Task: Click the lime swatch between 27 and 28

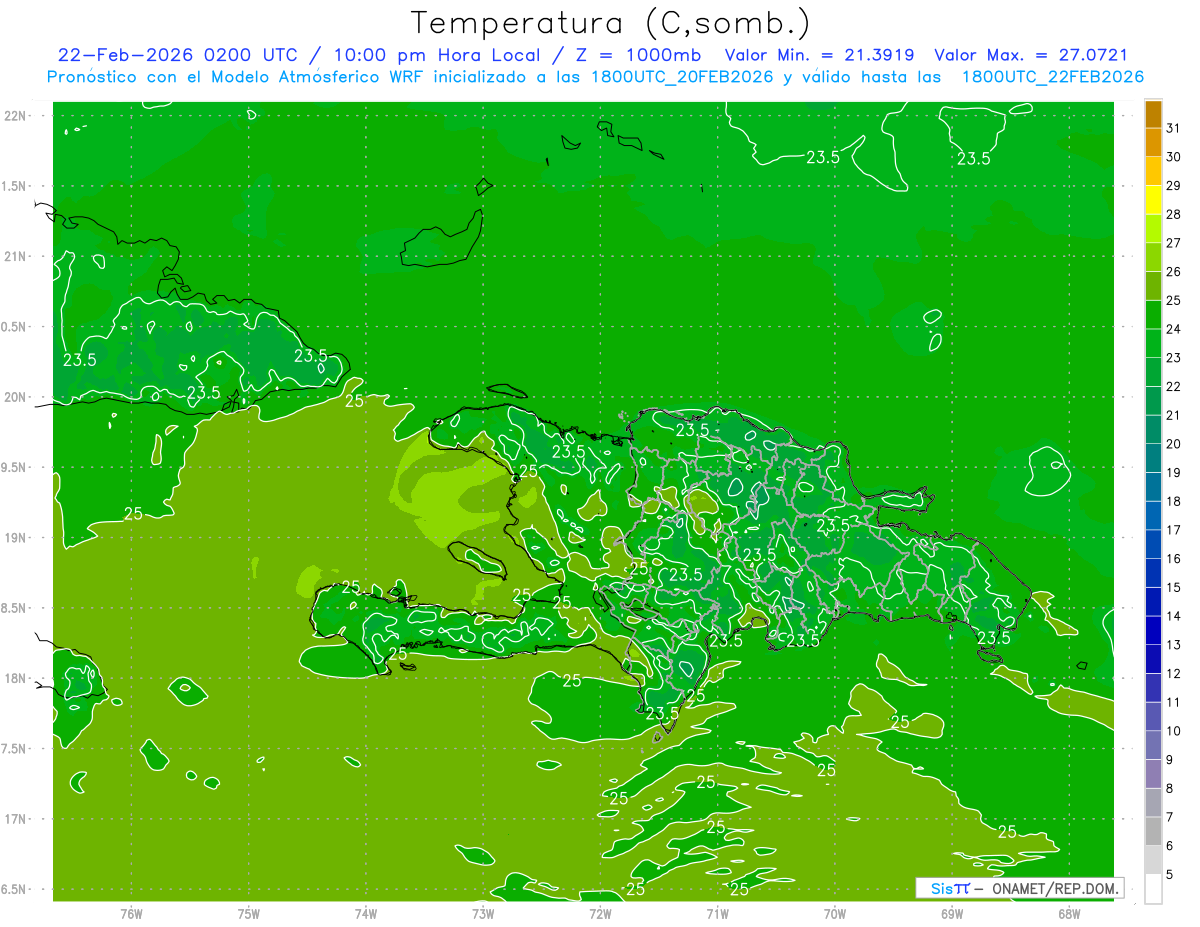Action: (1153, 229)
